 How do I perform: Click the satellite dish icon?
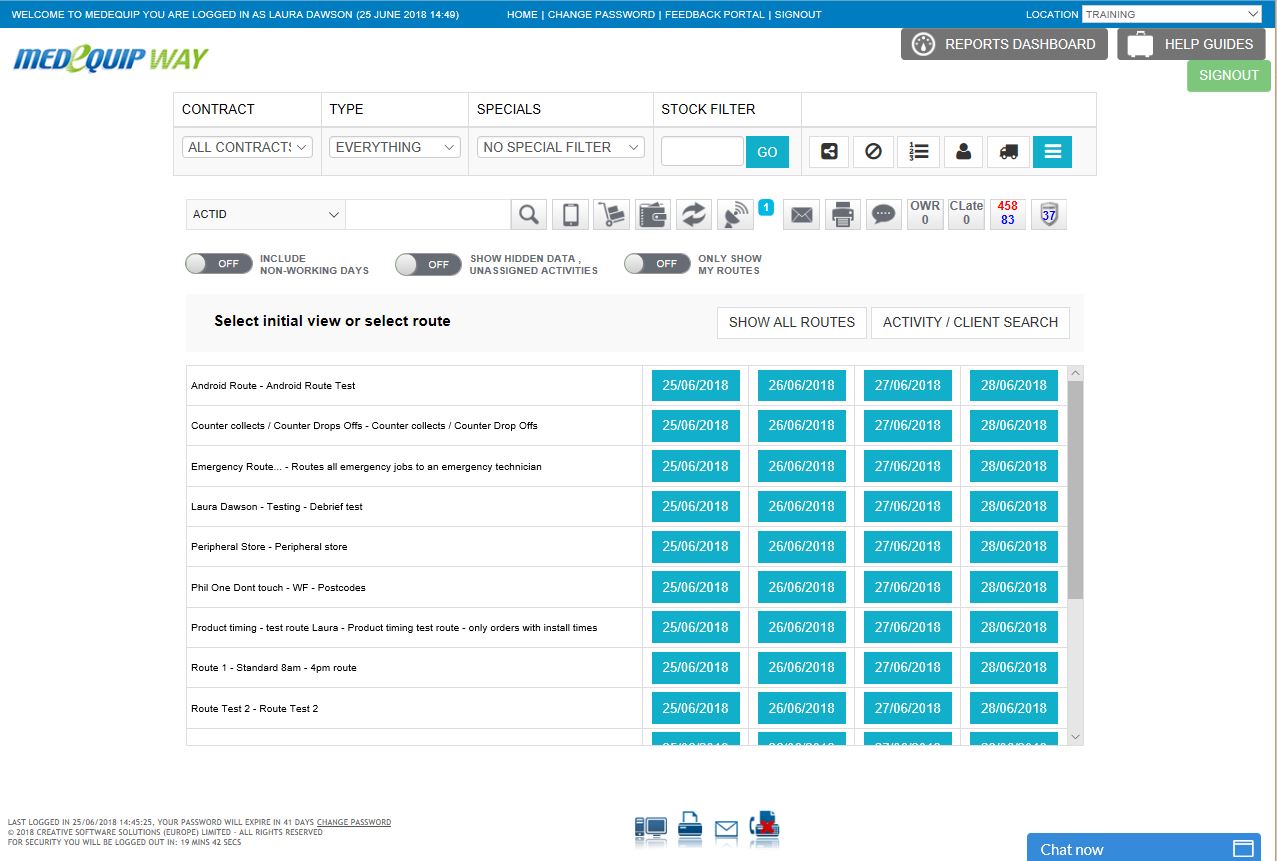tap(735, 214)
